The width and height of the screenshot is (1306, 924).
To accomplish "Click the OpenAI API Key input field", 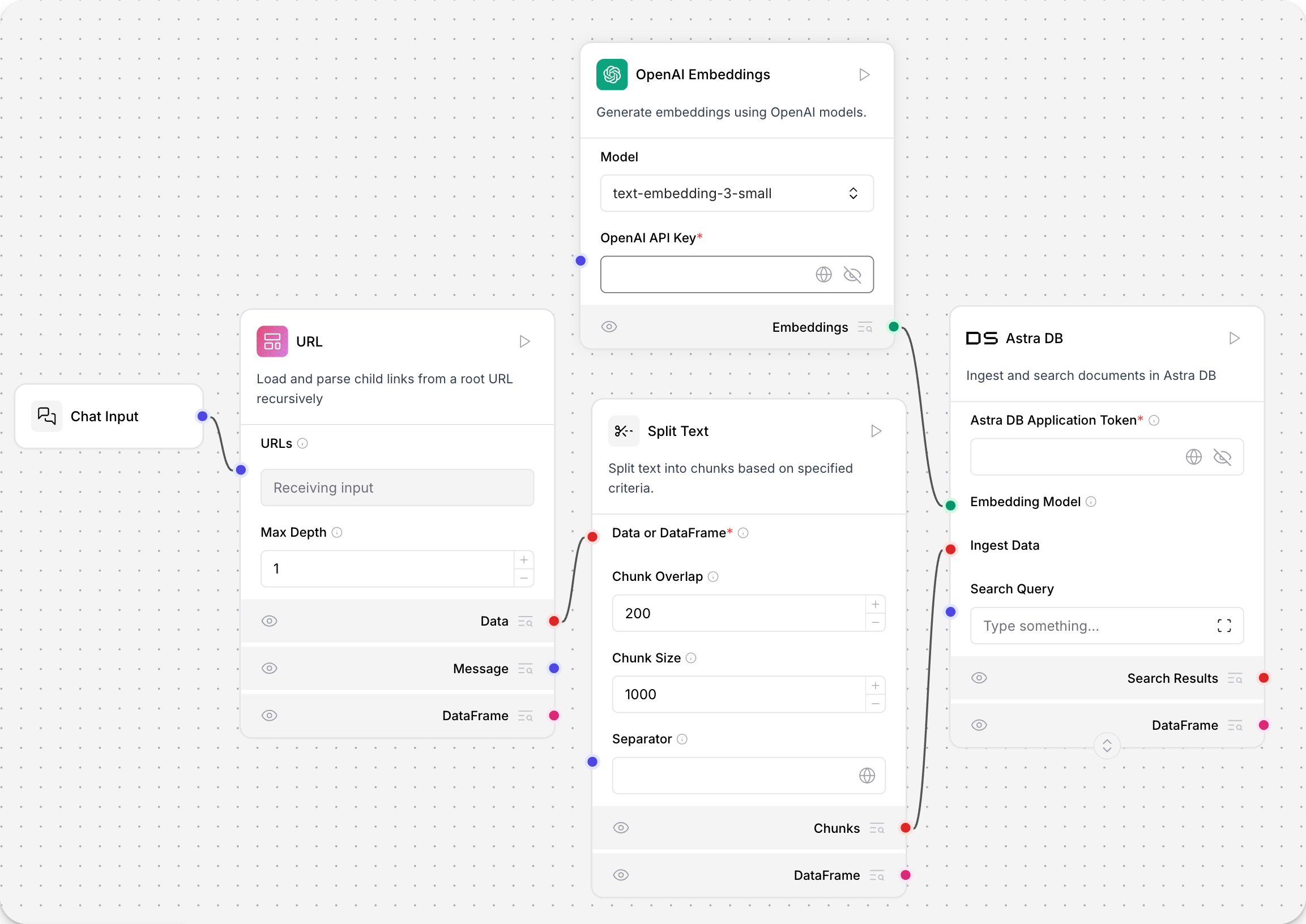I will pos(736,274).
